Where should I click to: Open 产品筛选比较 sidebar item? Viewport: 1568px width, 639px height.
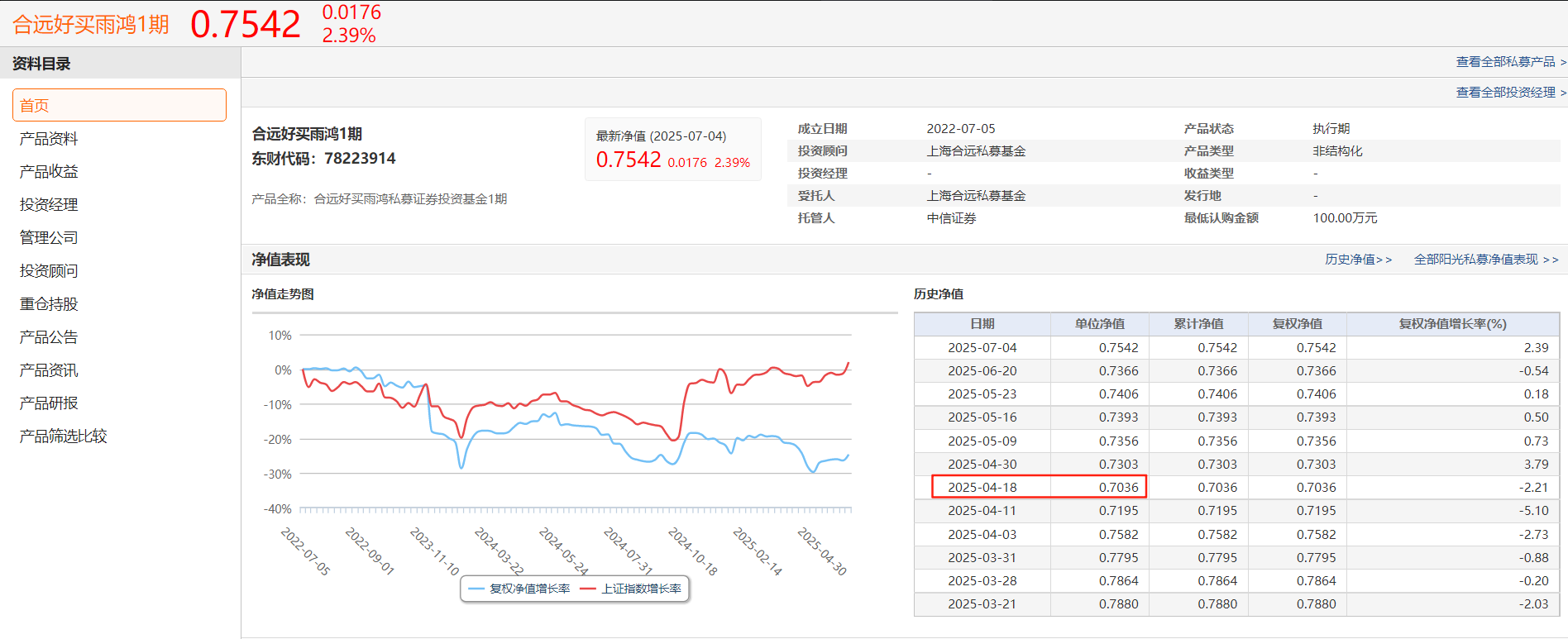pyautogui.click(x=64, y=436)
